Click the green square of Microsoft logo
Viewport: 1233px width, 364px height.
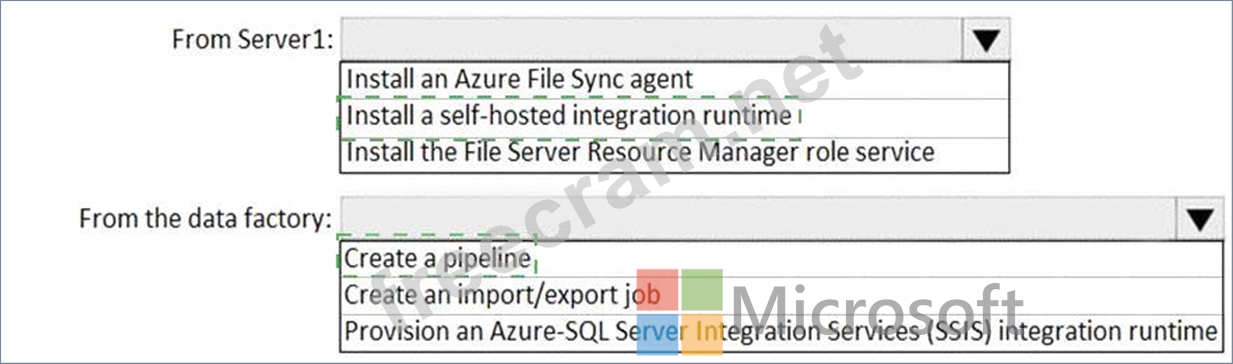[703, 288]
